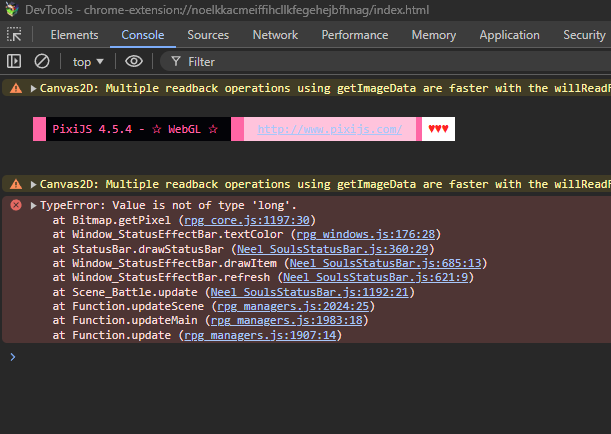This screenshot has width=611, height=434.
Task: Open rpg_managers.js:1983:18 link
Action: pos(286,320)
